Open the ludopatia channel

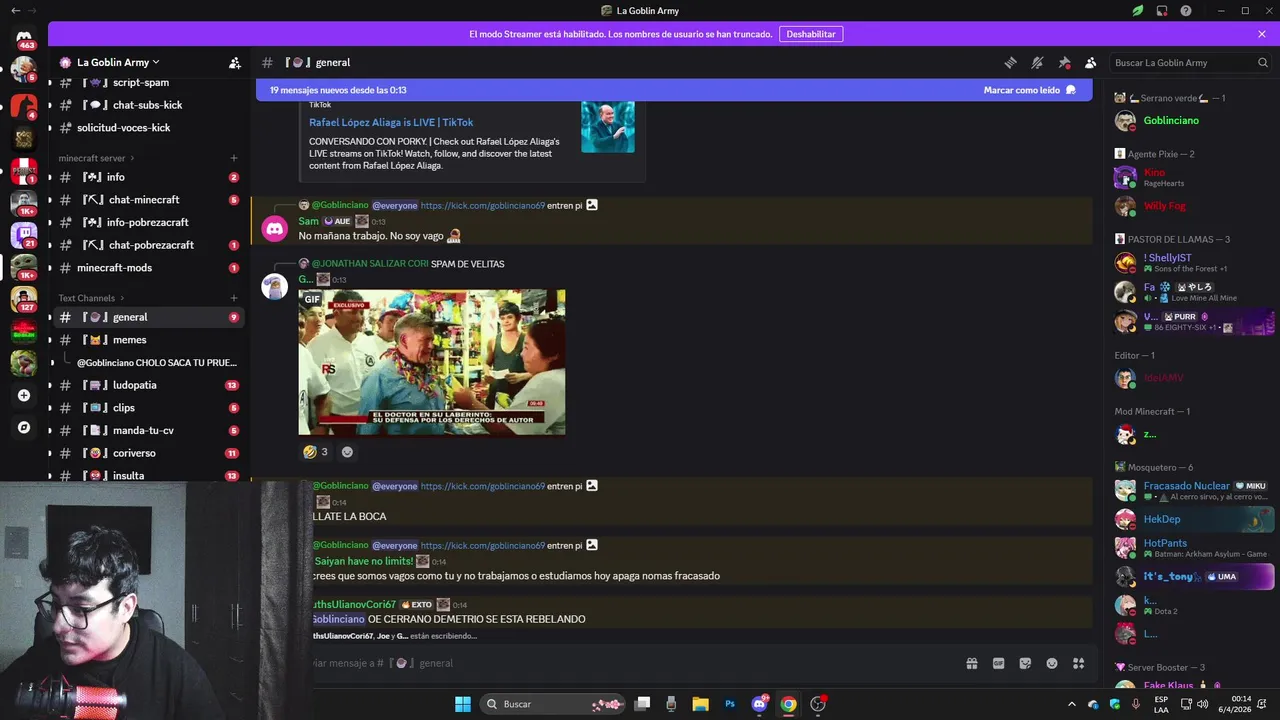pyautogui.click(x=147, y=385)
